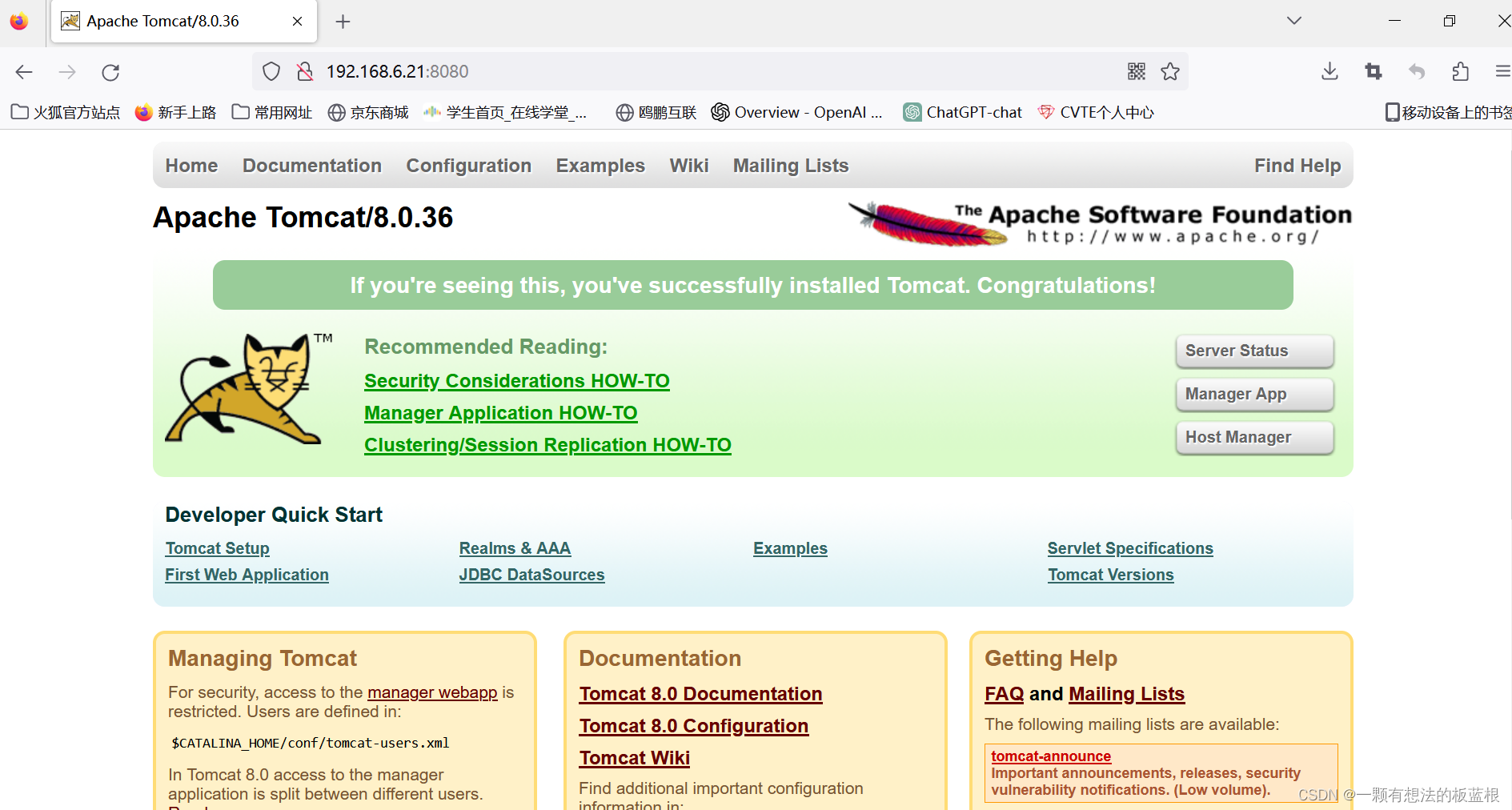
Task: Open the Firefox hamburger menu
Action: 1502,71
